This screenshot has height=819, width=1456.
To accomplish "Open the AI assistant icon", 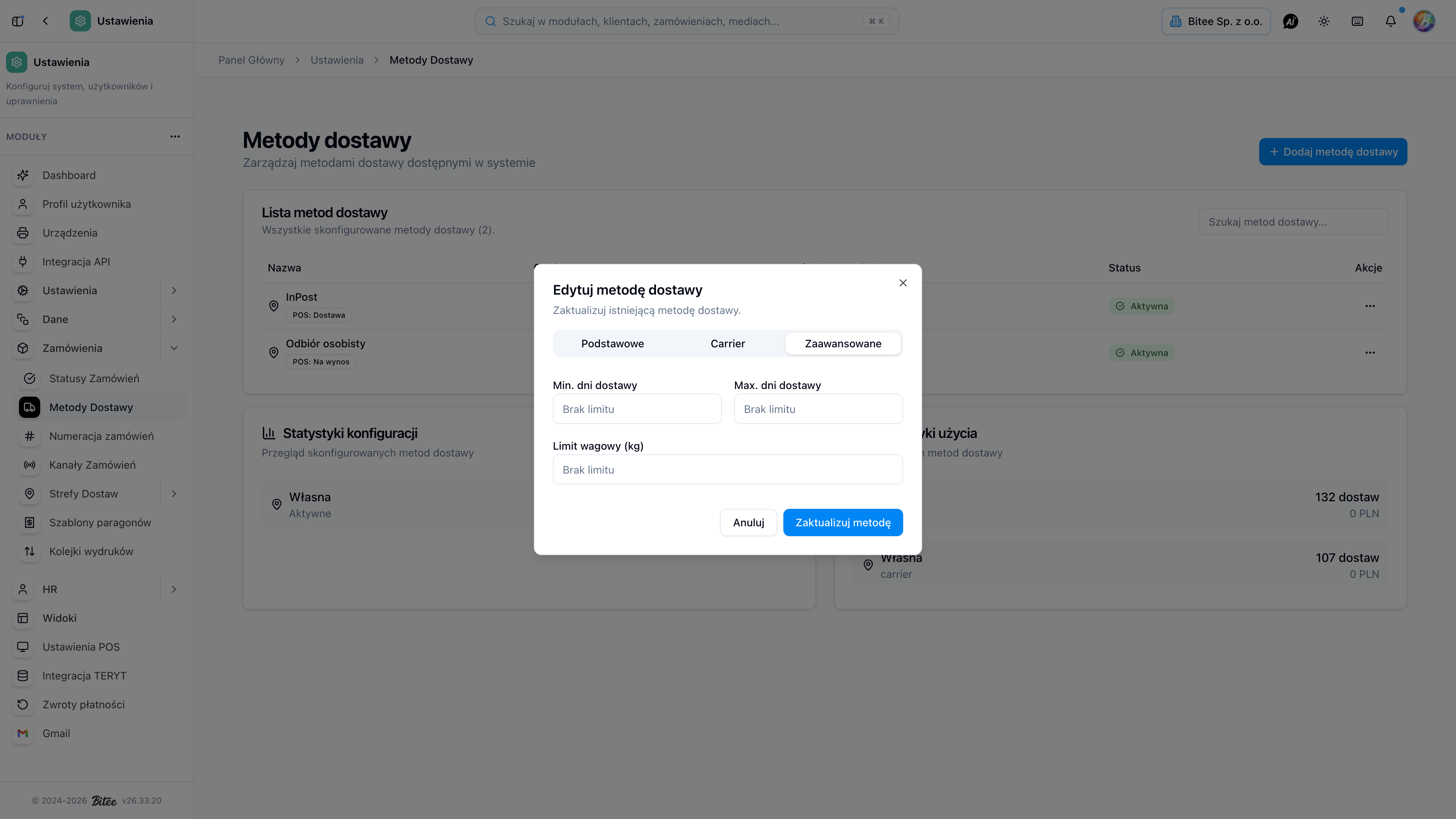I will 1290,22.
